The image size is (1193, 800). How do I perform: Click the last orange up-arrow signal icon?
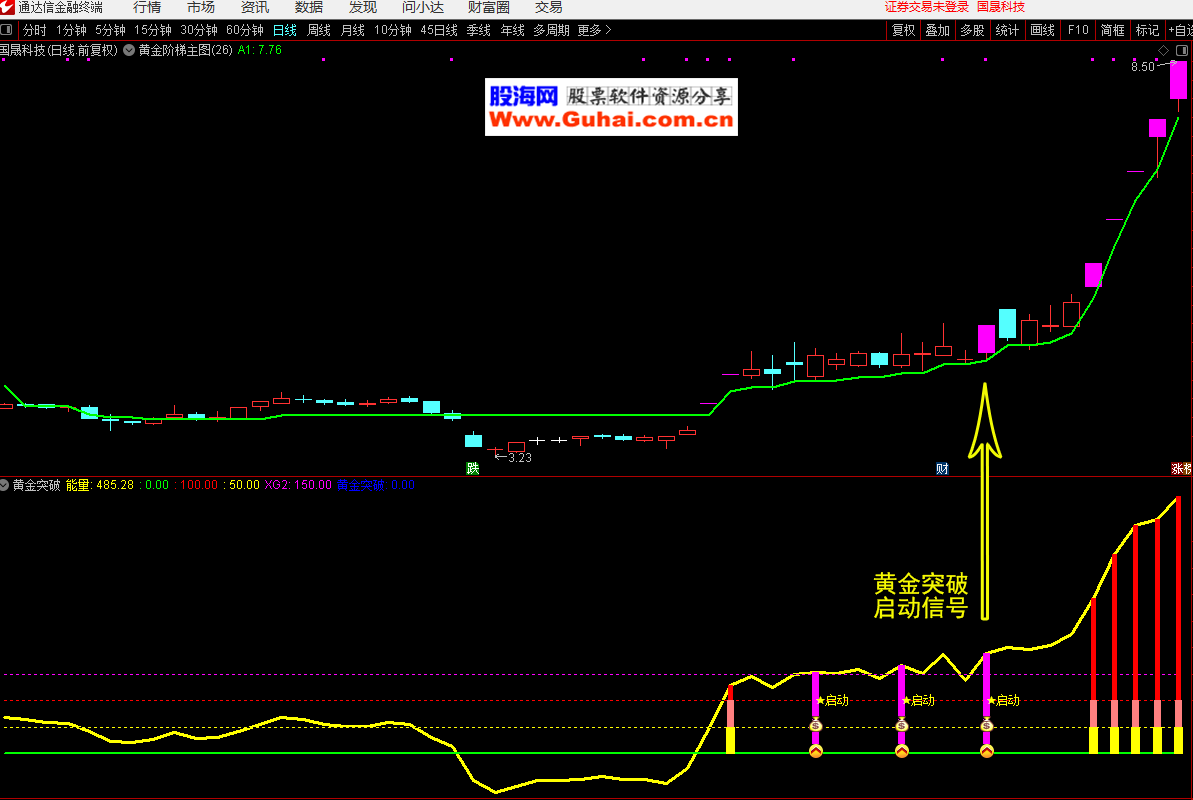(x=987, y=751)
